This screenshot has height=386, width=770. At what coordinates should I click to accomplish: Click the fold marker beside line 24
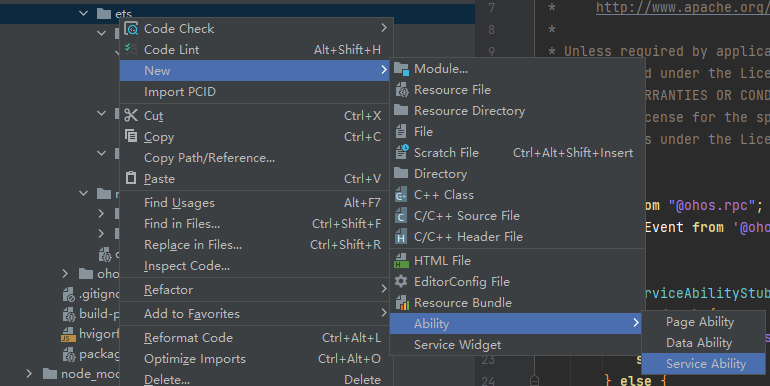[535, 380]
